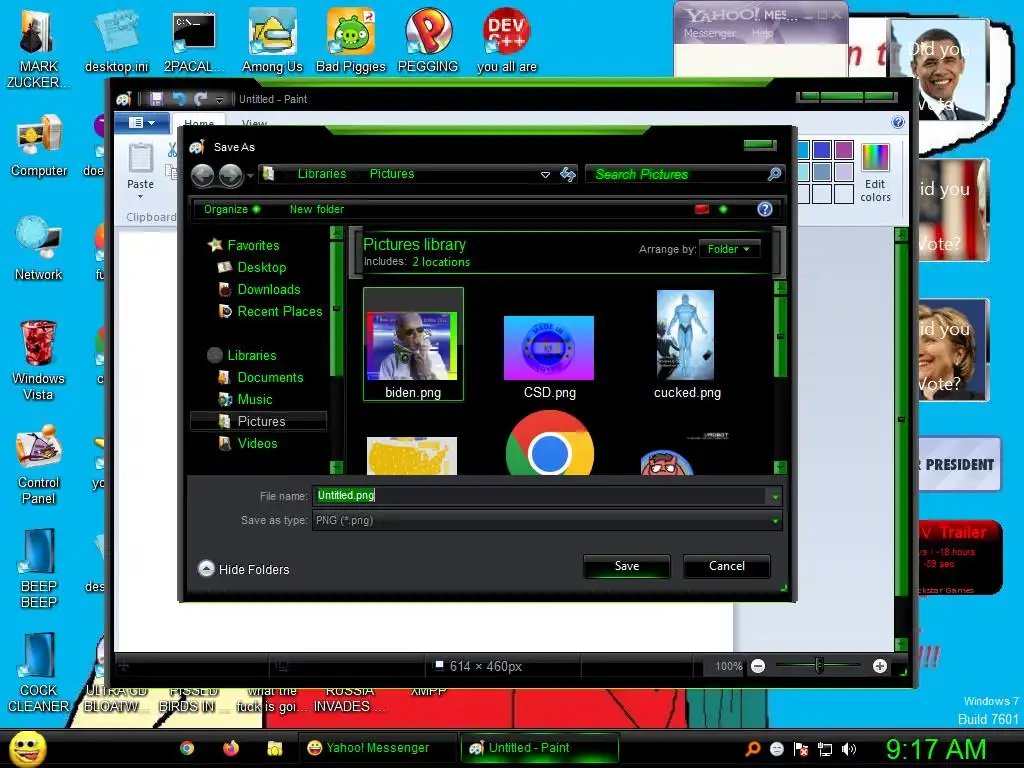The width and height of the screenshot is (1024, 768).
Task: Pick the magenta purple palette swatch
Action: pos(844,150)
